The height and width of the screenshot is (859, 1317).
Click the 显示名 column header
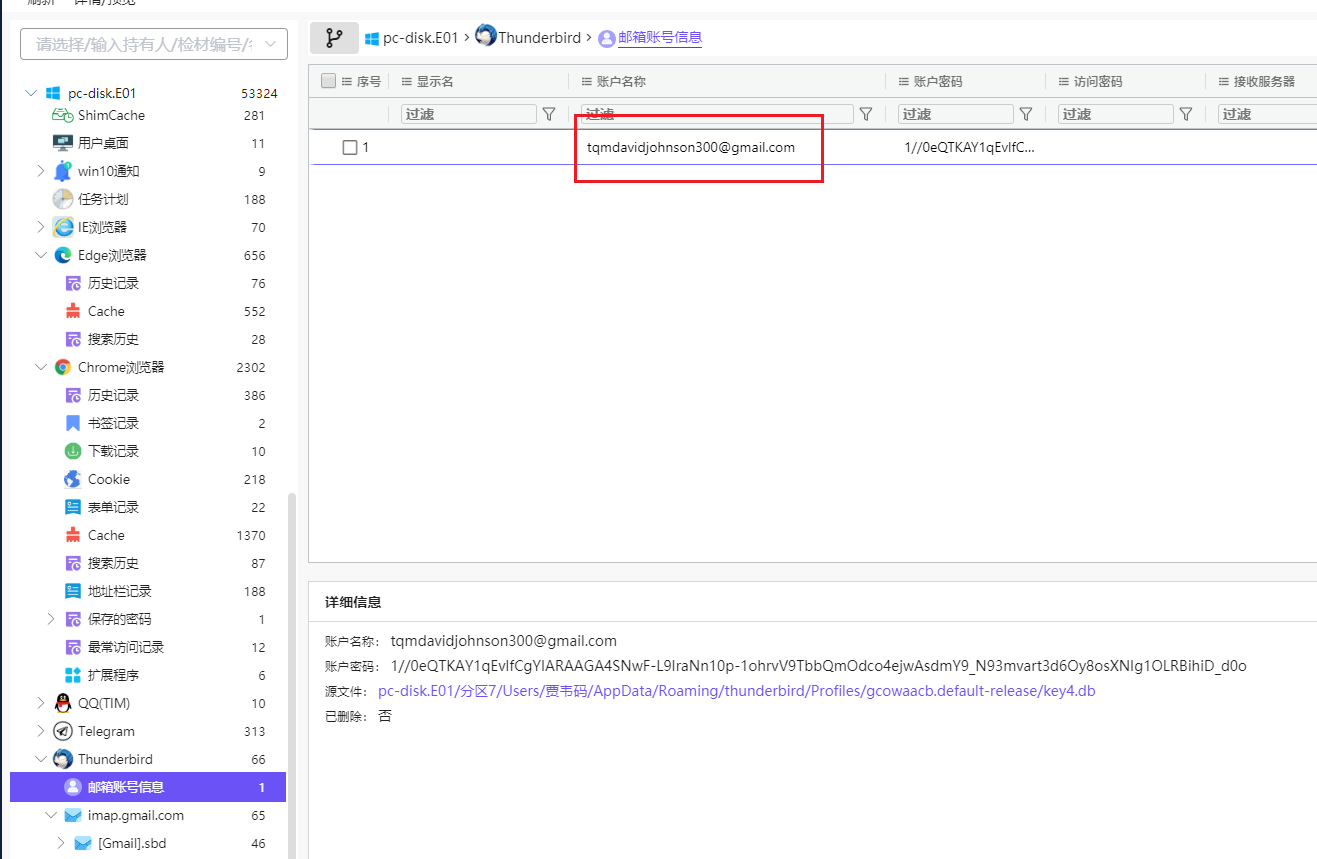tap(434, 81)
